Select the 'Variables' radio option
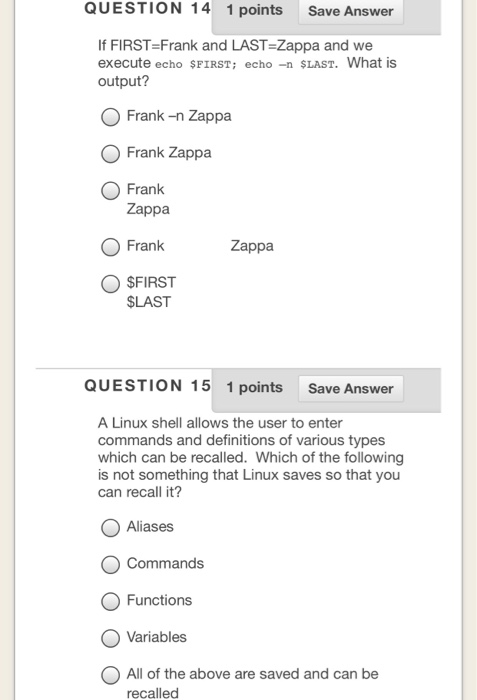 point(110,638)
